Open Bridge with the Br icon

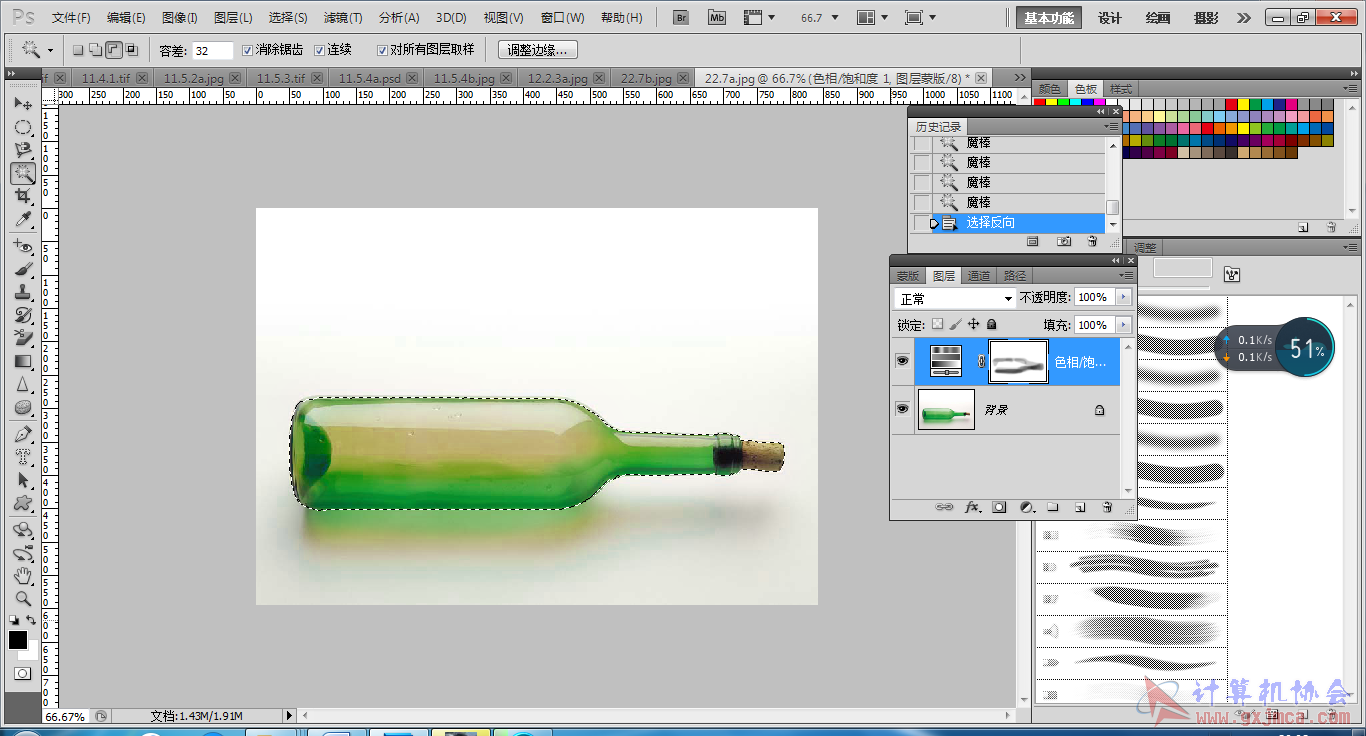click(681, 17)
